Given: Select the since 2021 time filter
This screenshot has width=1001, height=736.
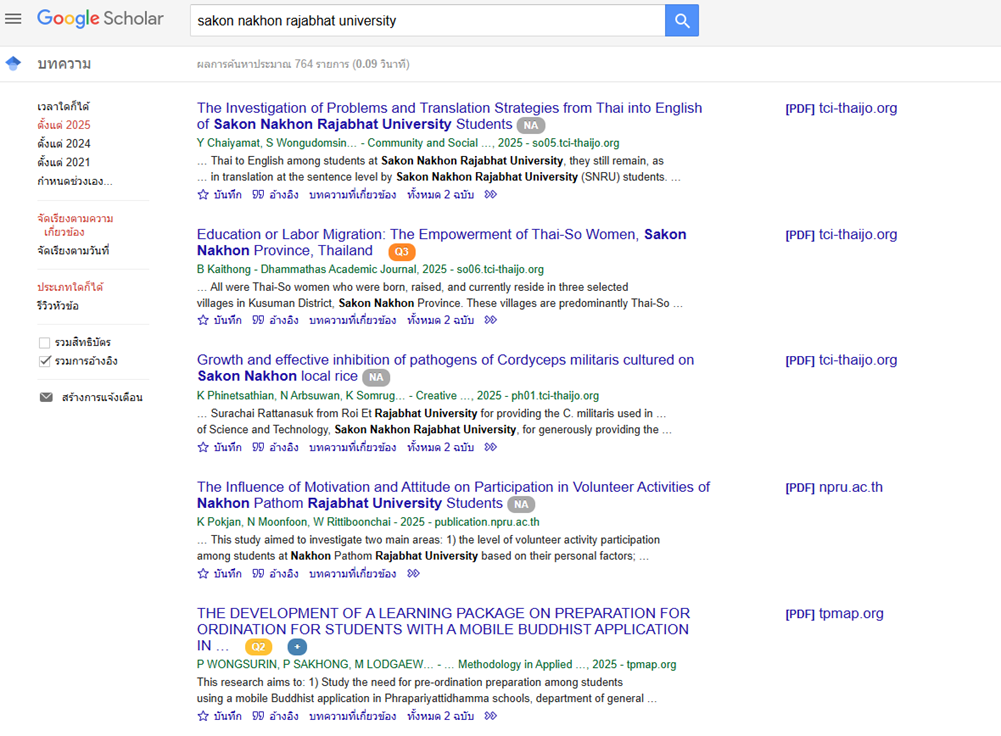Looking at the screenshot, I should coord(64,162).
